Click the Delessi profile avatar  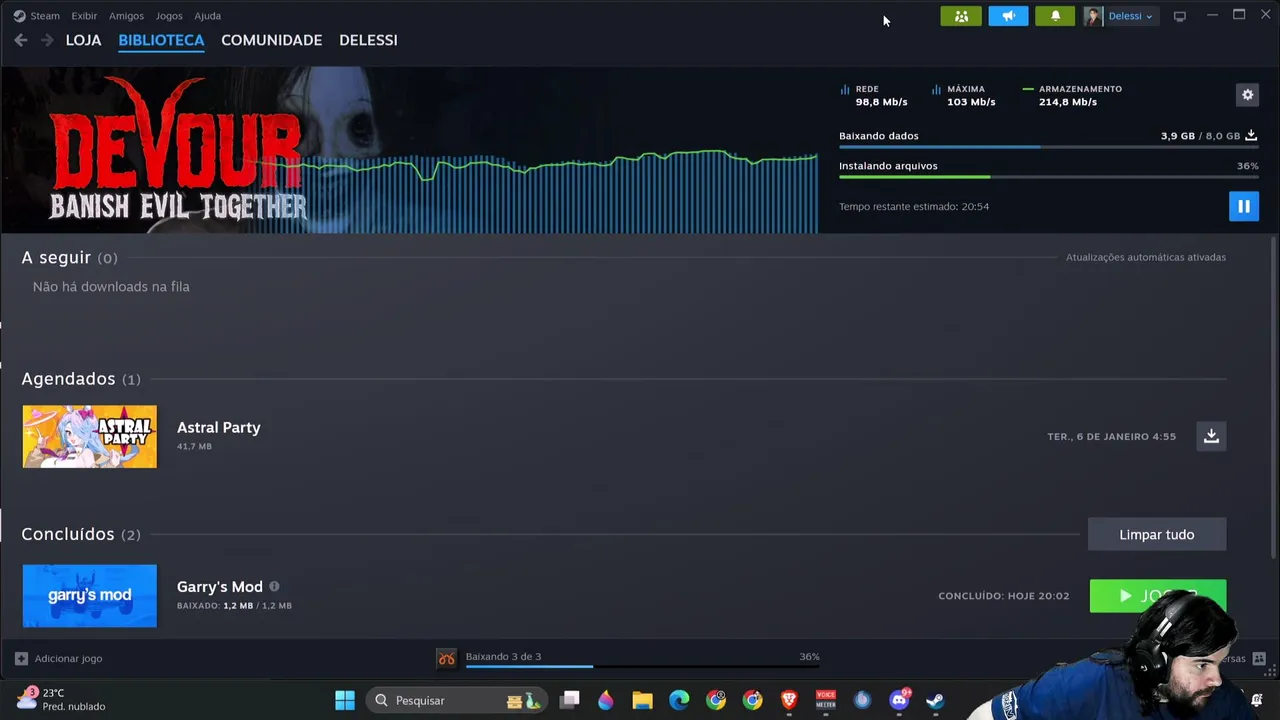coord(1092,16)
